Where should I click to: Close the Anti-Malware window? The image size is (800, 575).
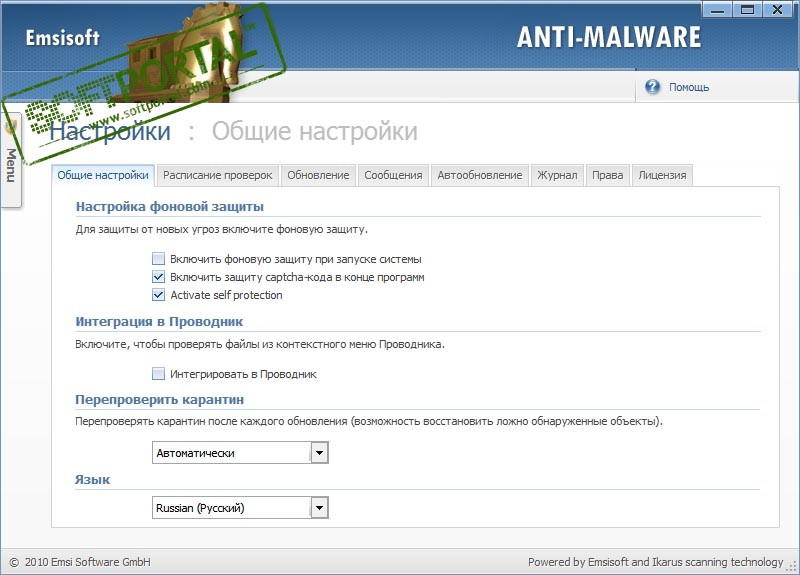coord(778,9)
